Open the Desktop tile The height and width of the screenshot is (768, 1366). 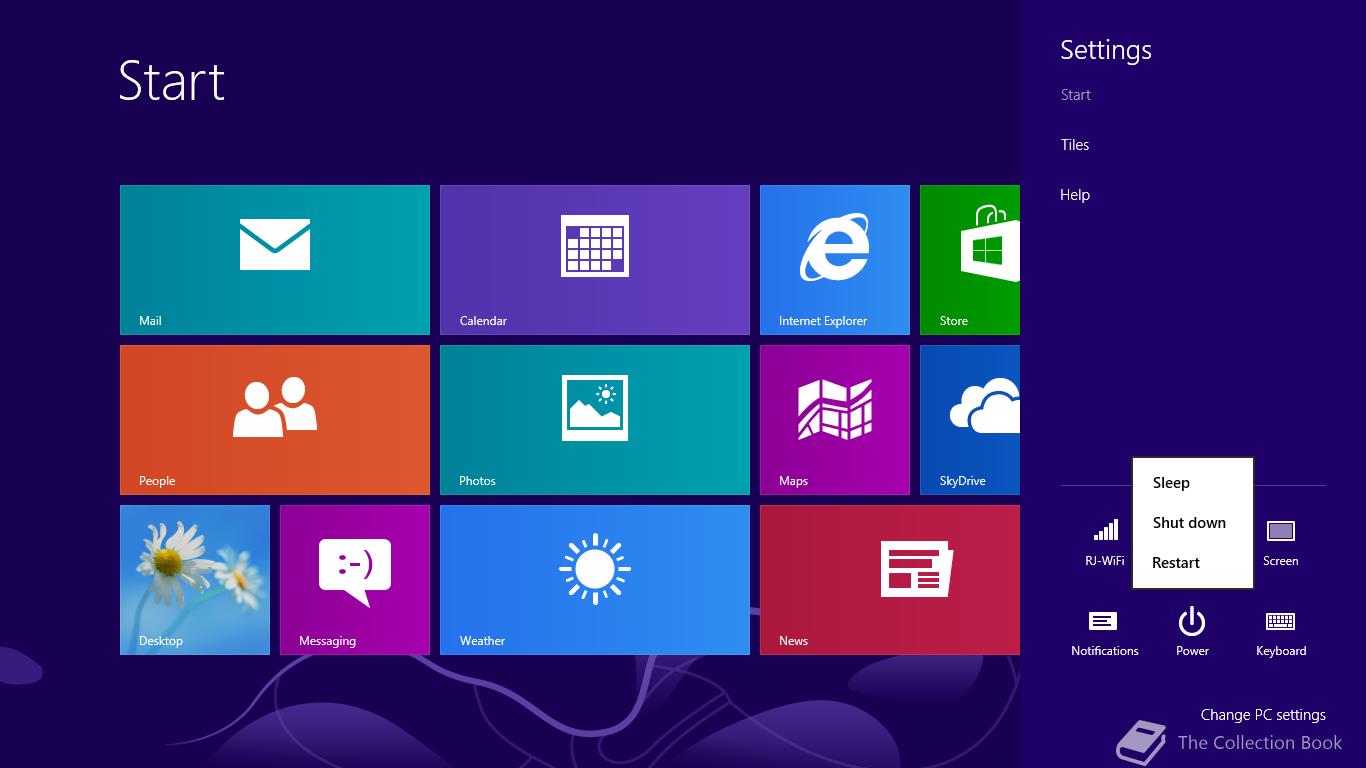(195, 580)
